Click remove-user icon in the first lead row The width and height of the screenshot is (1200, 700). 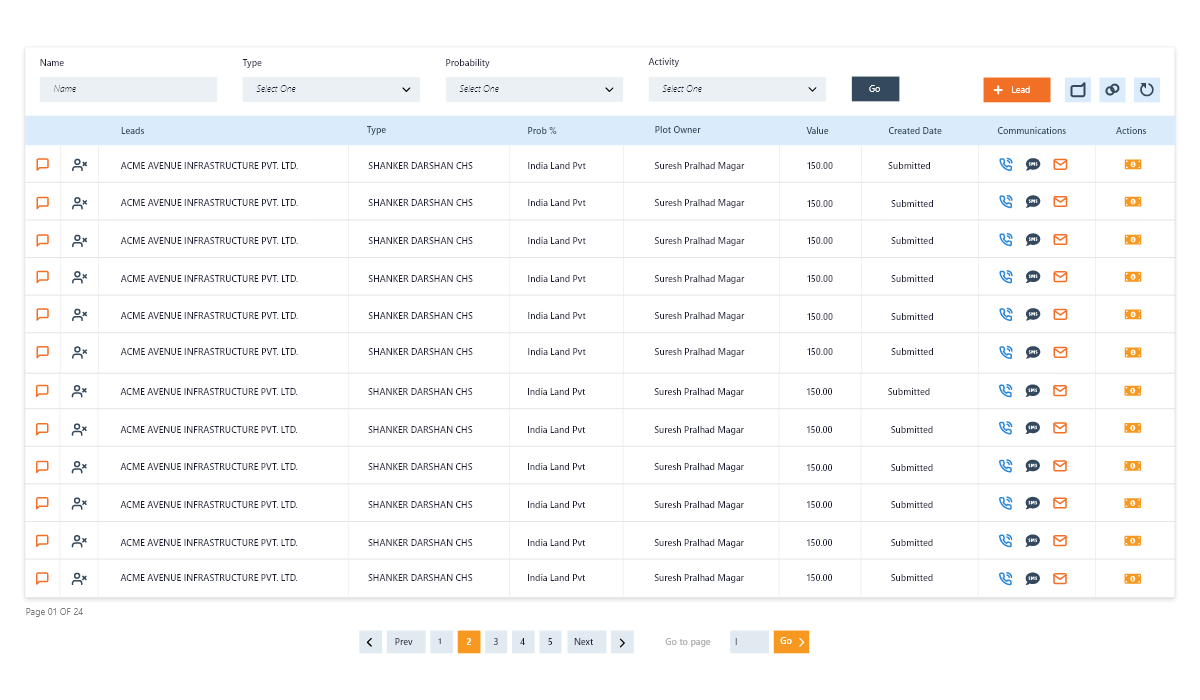click(79, 165)
